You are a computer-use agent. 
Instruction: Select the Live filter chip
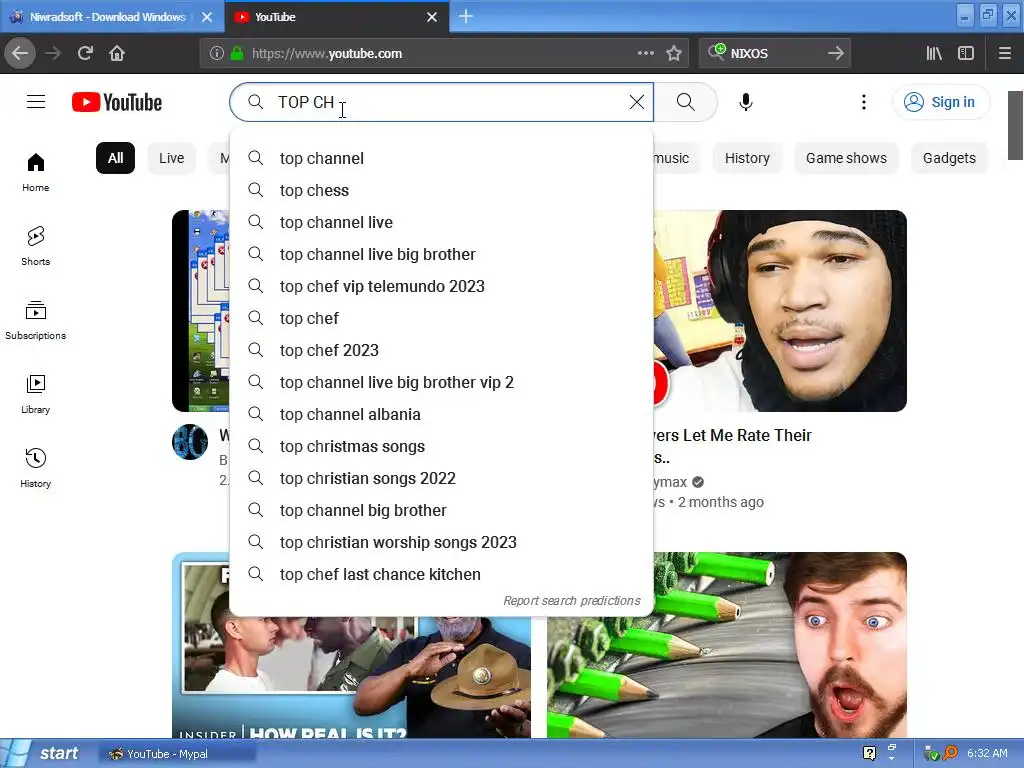tap(172, 158)
